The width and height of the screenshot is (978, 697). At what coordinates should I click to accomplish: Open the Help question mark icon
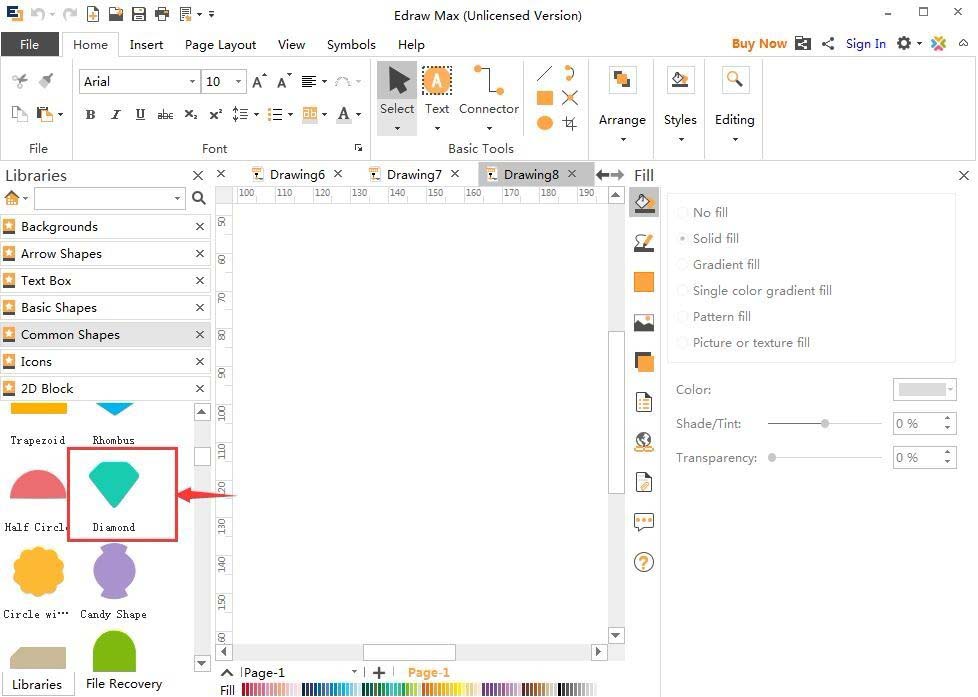[x=644, y=562]
